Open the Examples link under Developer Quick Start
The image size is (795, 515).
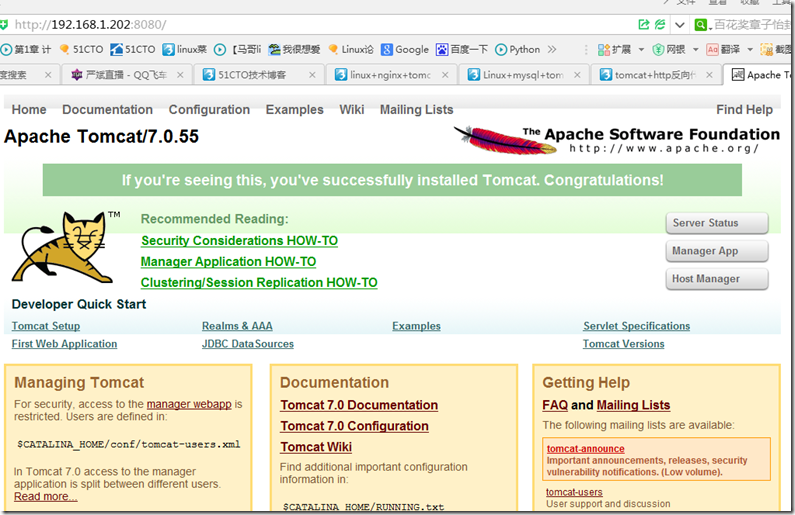pos(416,326)
